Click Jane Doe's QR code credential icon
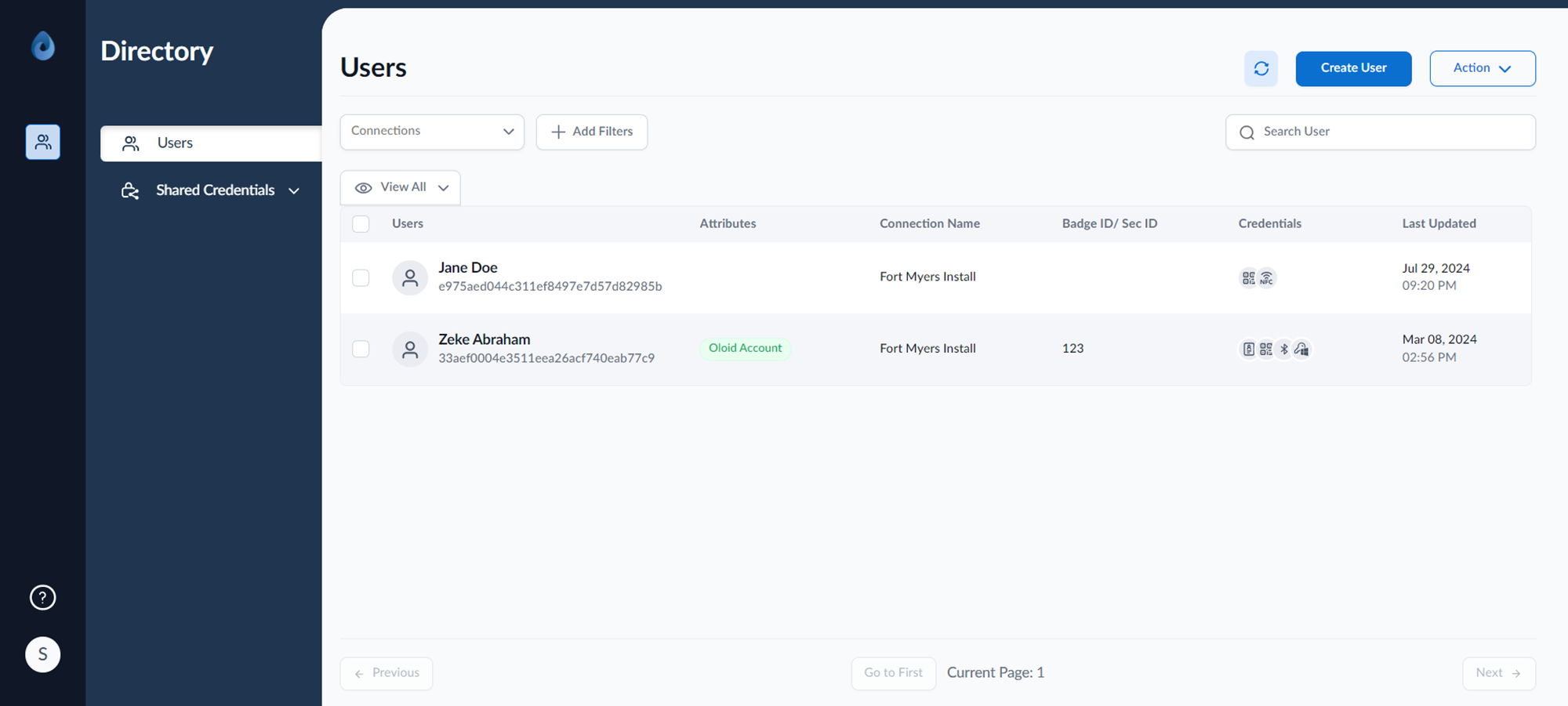The height and width of the screenshot is (706, 1568). [1249, 278]
